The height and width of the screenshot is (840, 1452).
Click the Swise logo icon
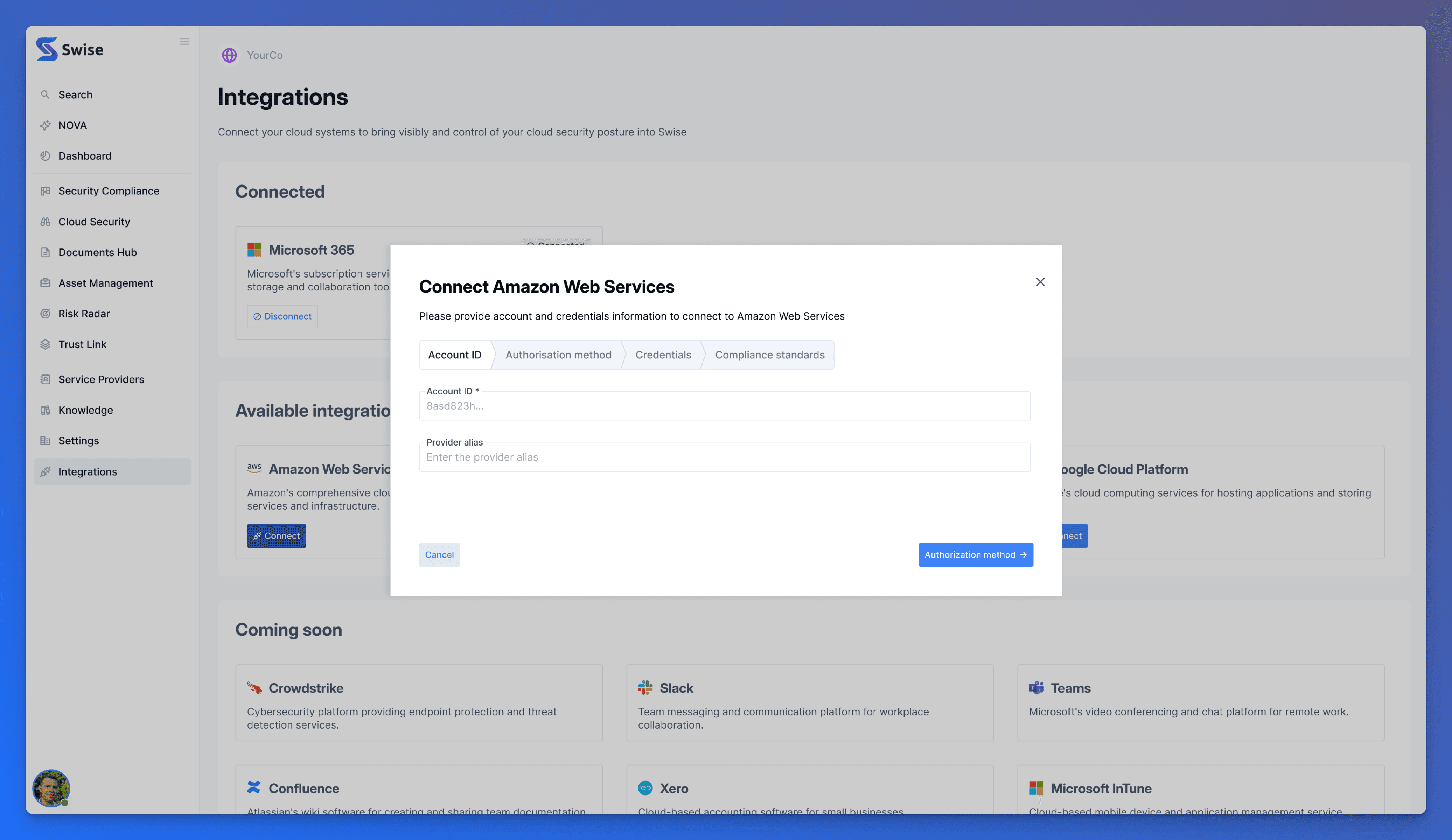(47, 49)
